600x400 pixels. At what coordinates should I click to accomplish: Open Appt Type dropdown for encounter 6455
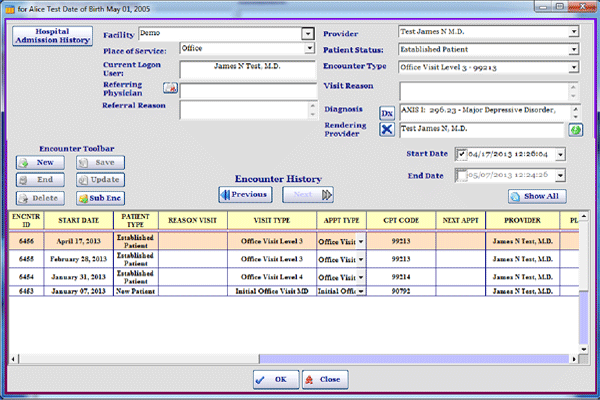coord(360,259)
